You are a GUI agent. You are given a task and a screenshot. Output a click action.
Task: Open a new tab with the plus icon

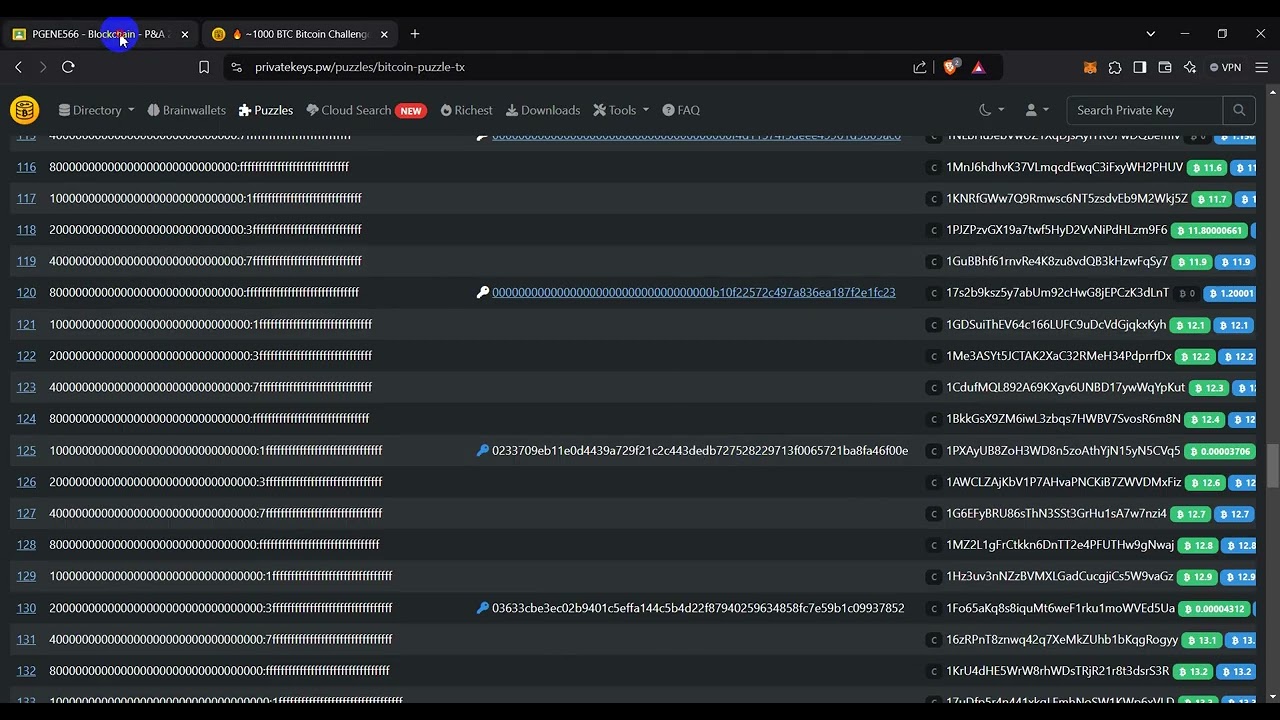pos(415,34)
